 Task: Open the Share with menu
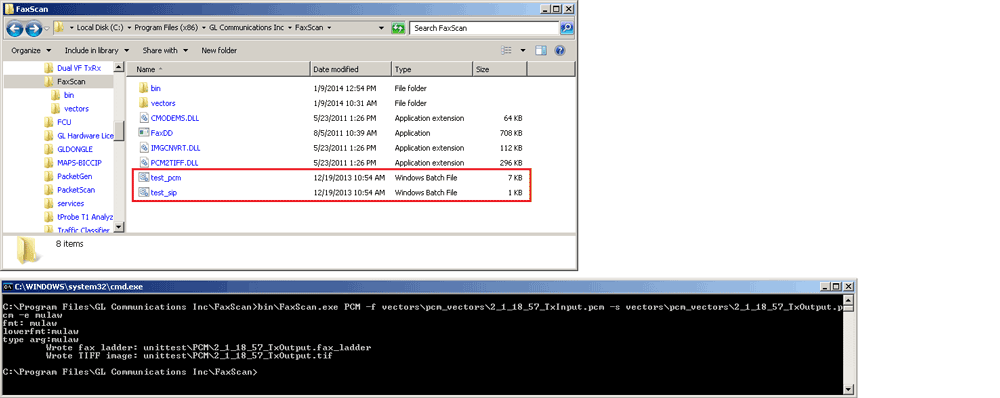click(165, 50)
